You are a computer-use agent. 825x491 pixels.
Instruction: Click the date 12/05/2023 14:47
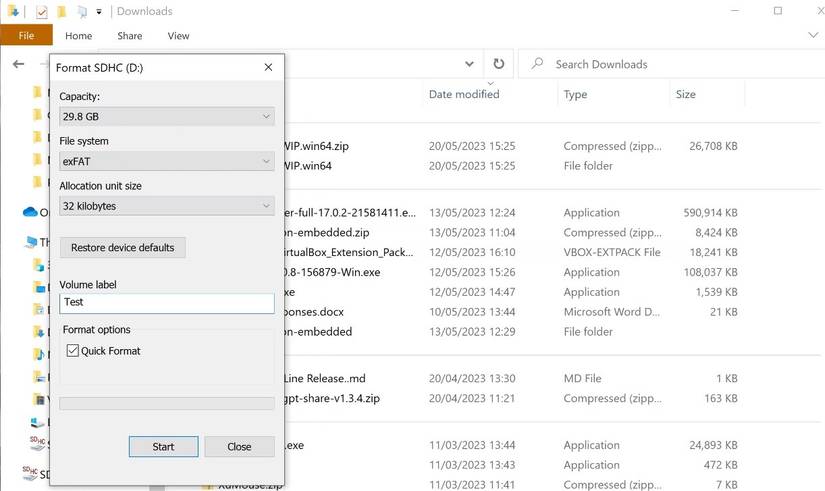tap(472, 292)
